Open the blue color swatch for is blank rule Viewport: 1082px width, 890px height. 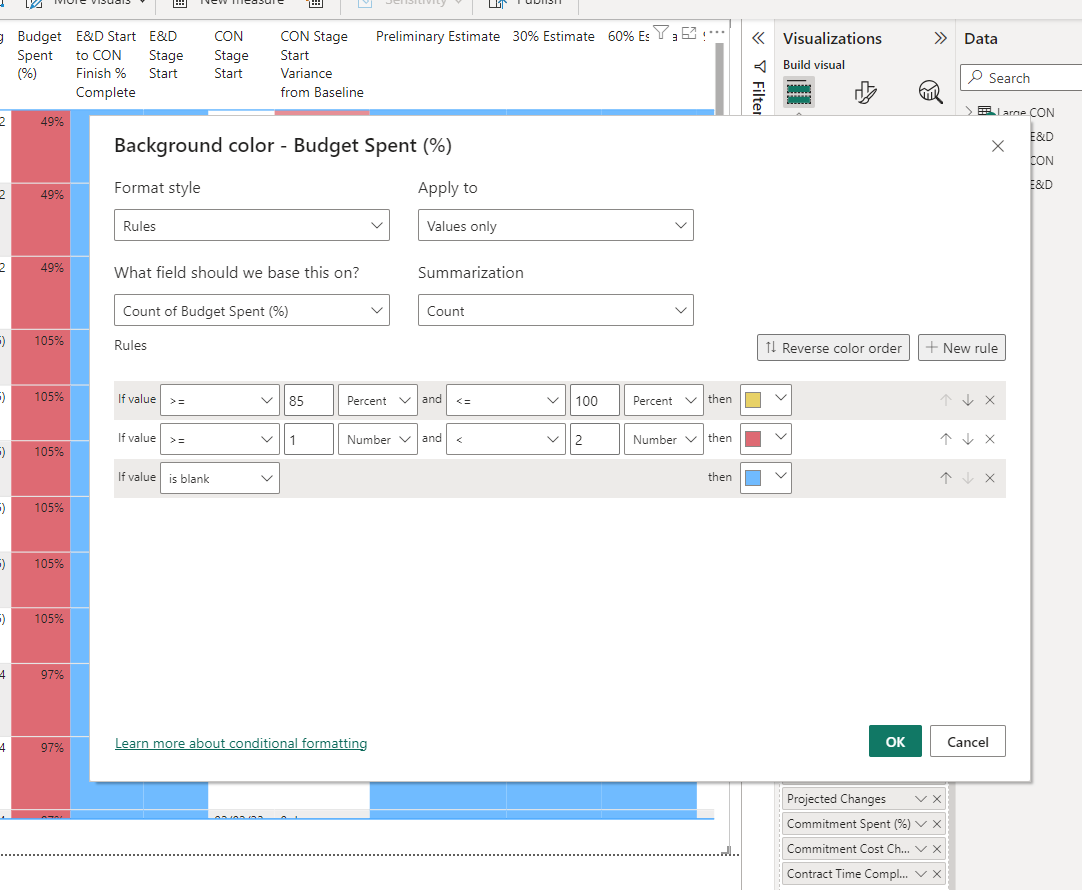coord(765,477)
